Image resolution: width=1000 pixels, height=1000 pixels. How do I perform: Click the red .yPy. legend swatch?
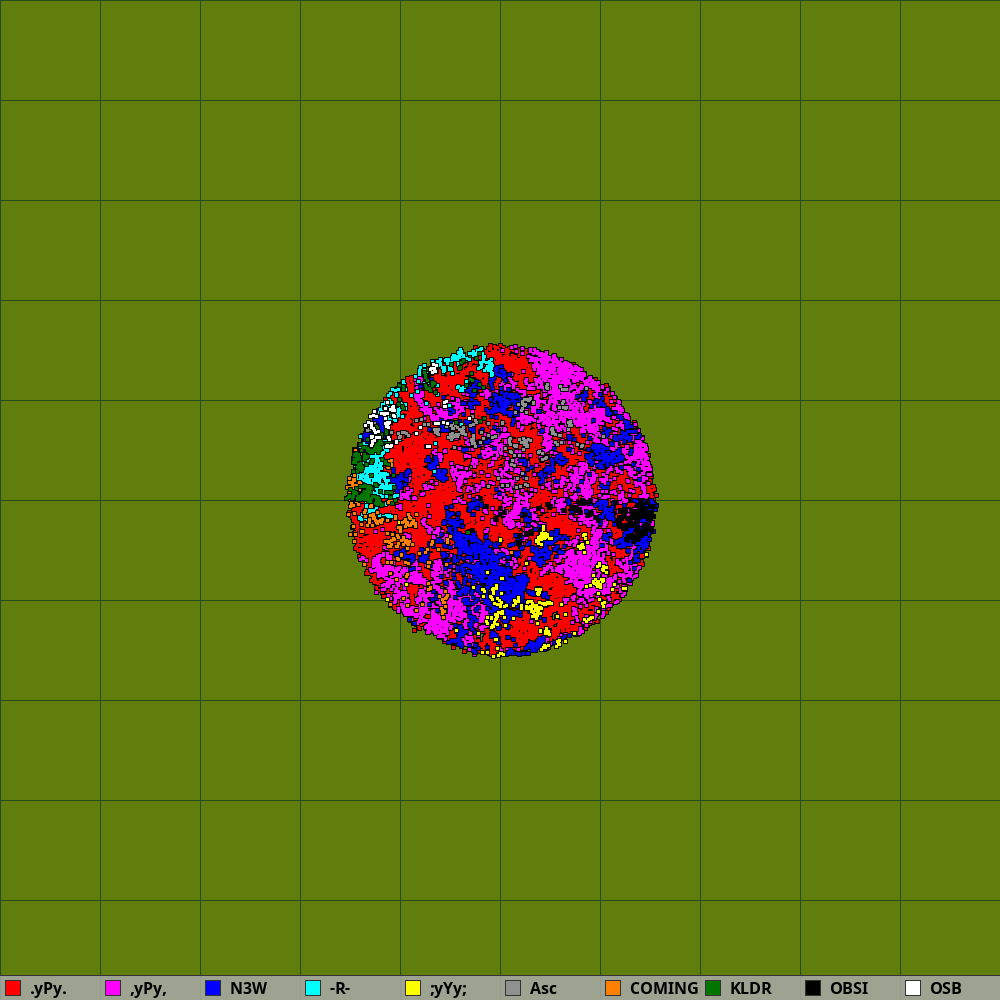point(13,988)
